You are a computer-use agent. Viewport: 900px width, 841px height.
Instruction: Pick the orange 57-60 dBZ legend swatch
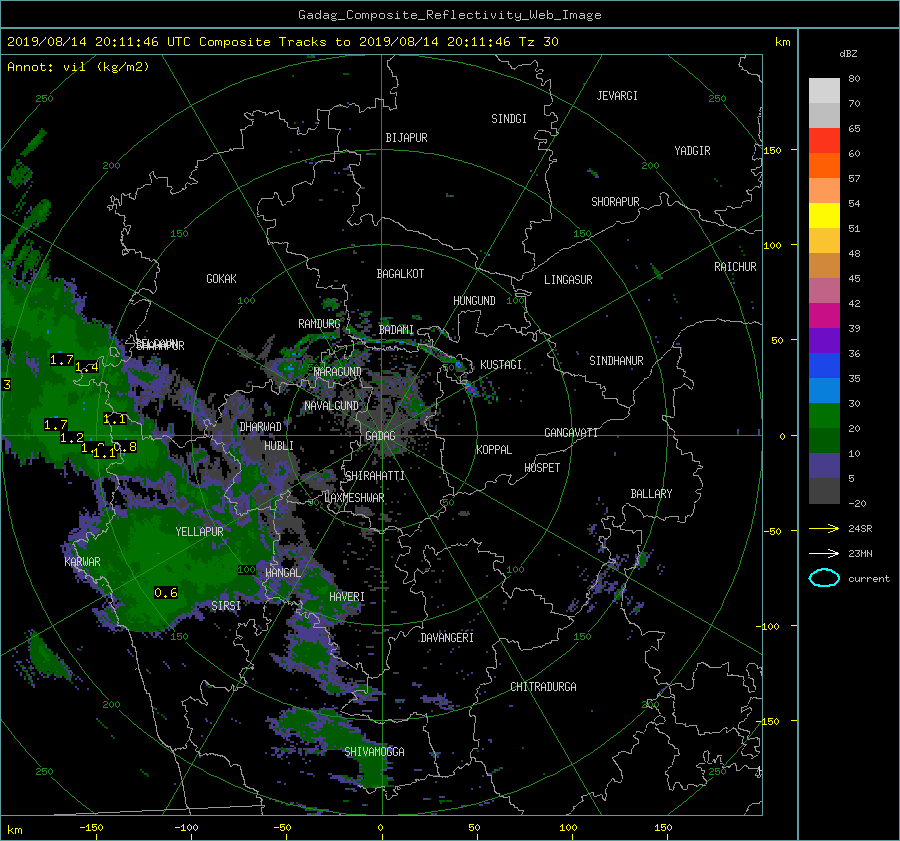pos(824,166)
